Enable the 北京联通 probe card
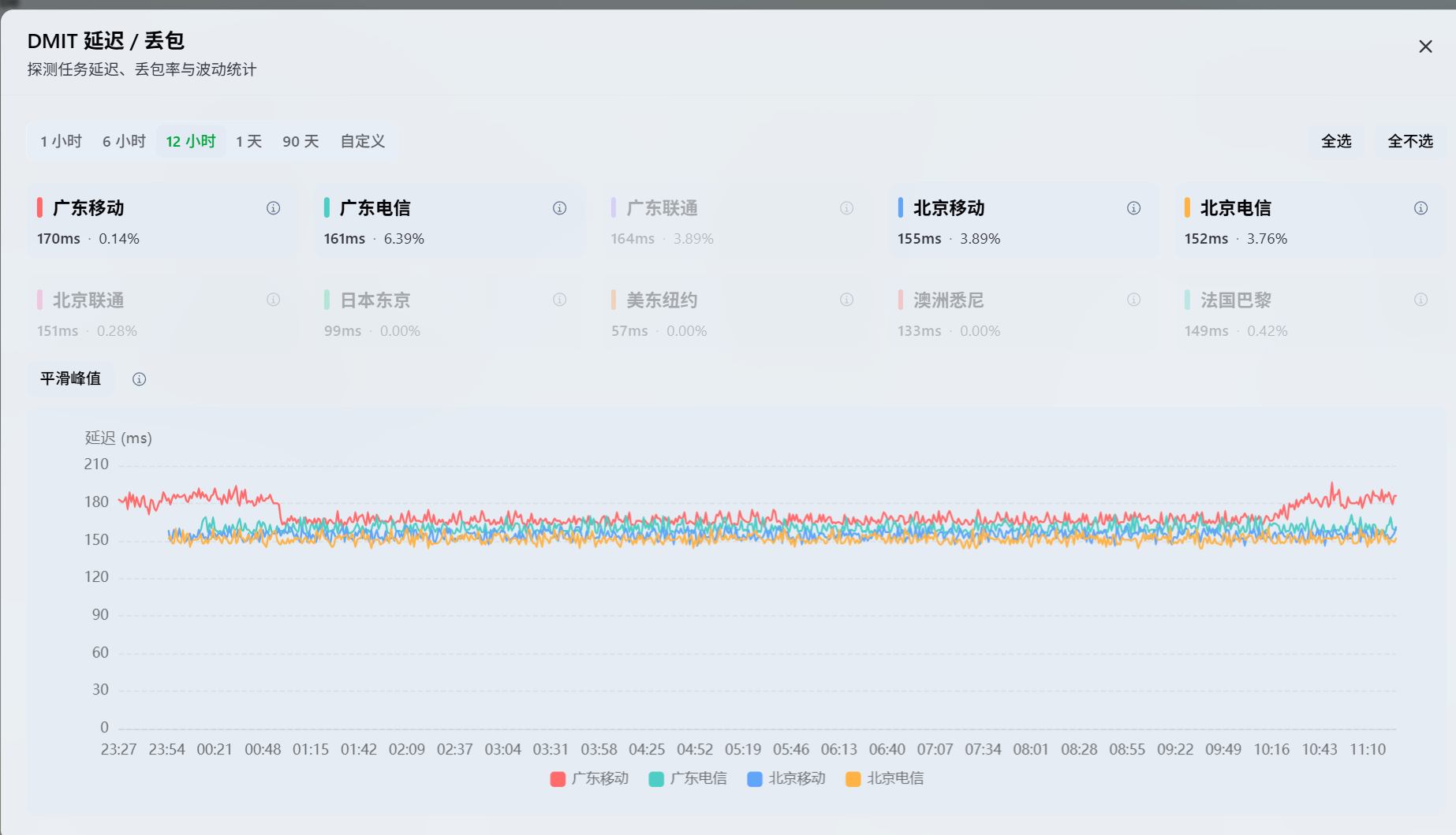 (x=162, y=314)
